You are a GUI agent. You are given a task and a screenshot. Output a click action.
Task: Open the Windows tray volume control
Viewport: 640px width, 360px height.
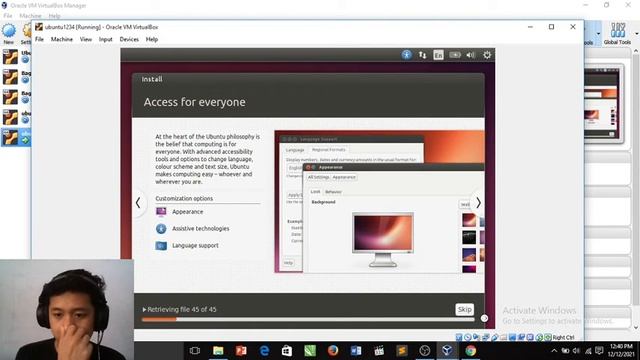point(576,351)
